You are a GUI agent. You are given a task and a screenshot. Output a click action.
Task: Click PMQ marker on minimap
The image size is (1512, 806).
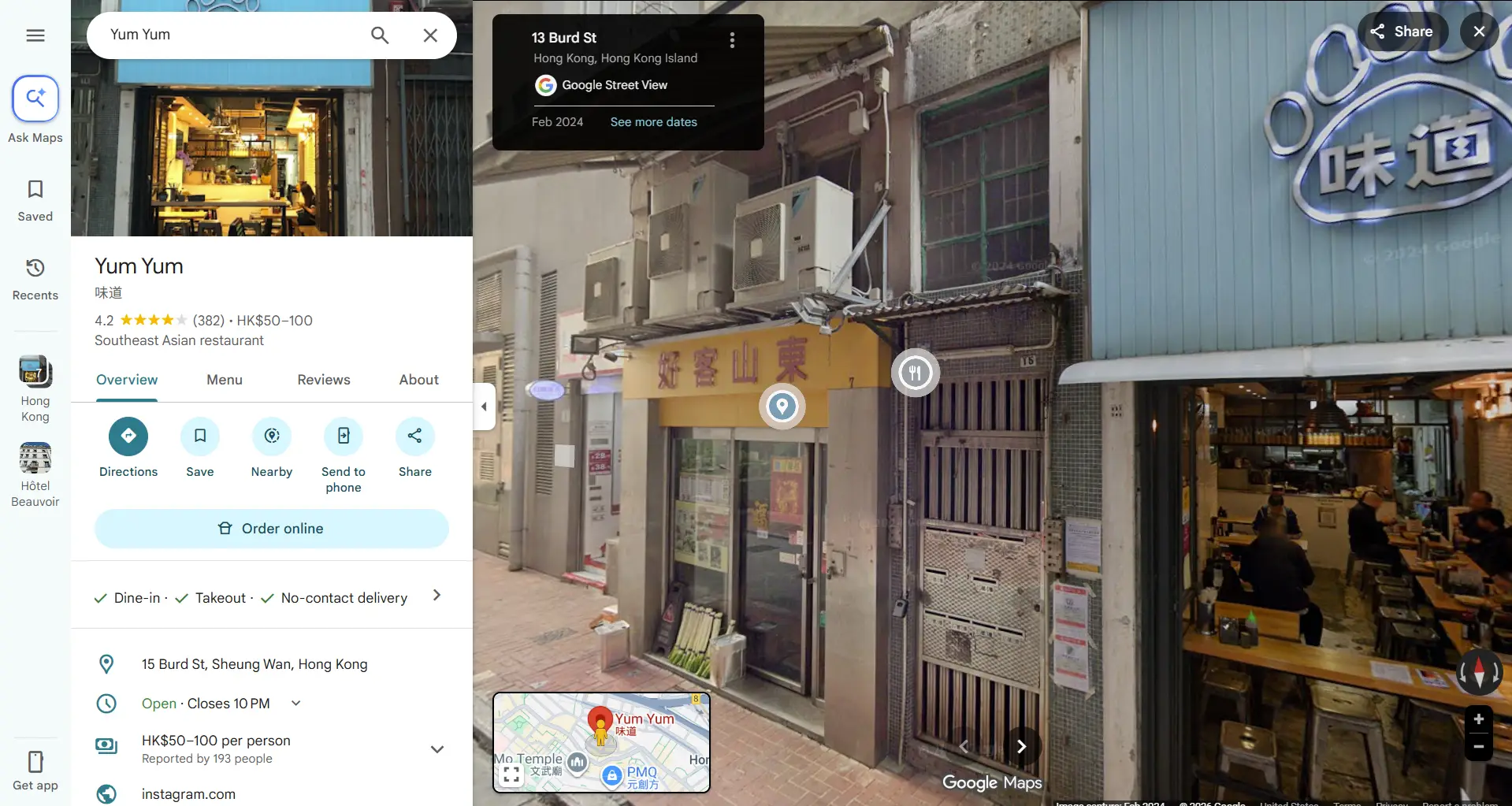(x=612, y=776)
